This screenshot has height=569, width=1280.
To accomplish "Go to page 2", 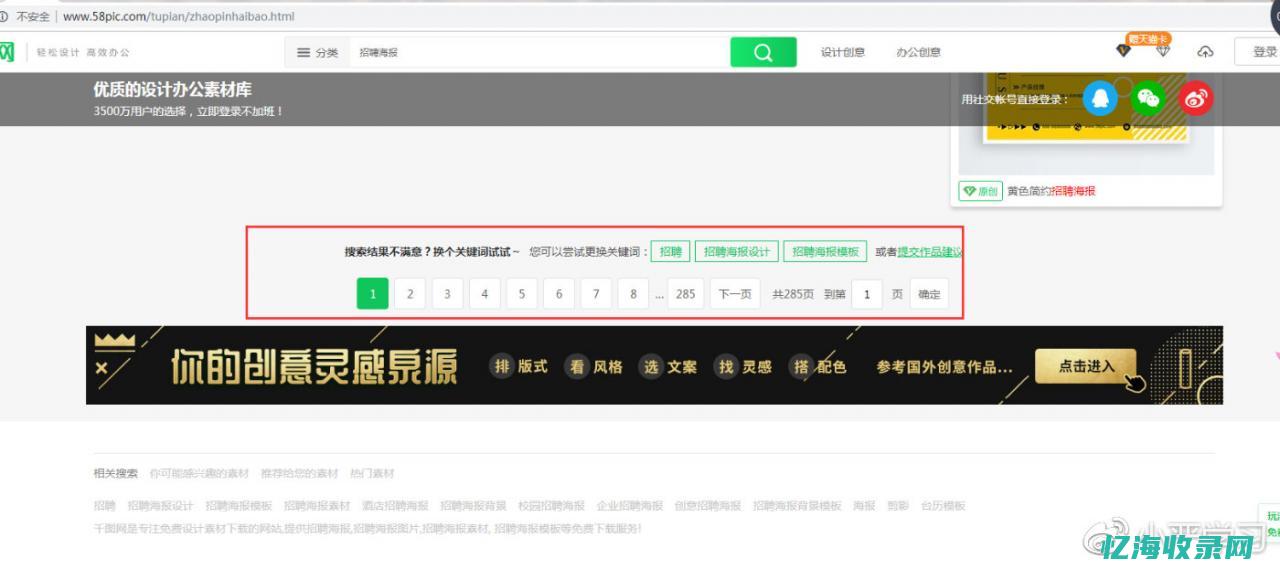I will (x=410, y=294).
